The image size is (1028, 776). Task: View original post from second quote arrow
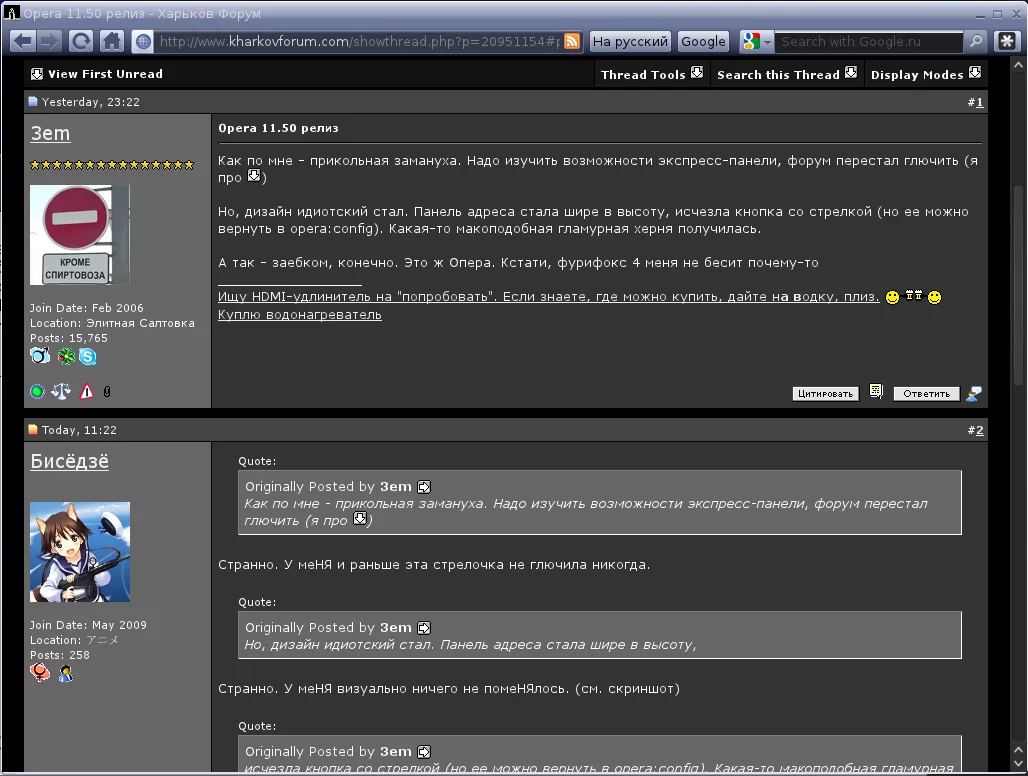(x=424, y=628)
